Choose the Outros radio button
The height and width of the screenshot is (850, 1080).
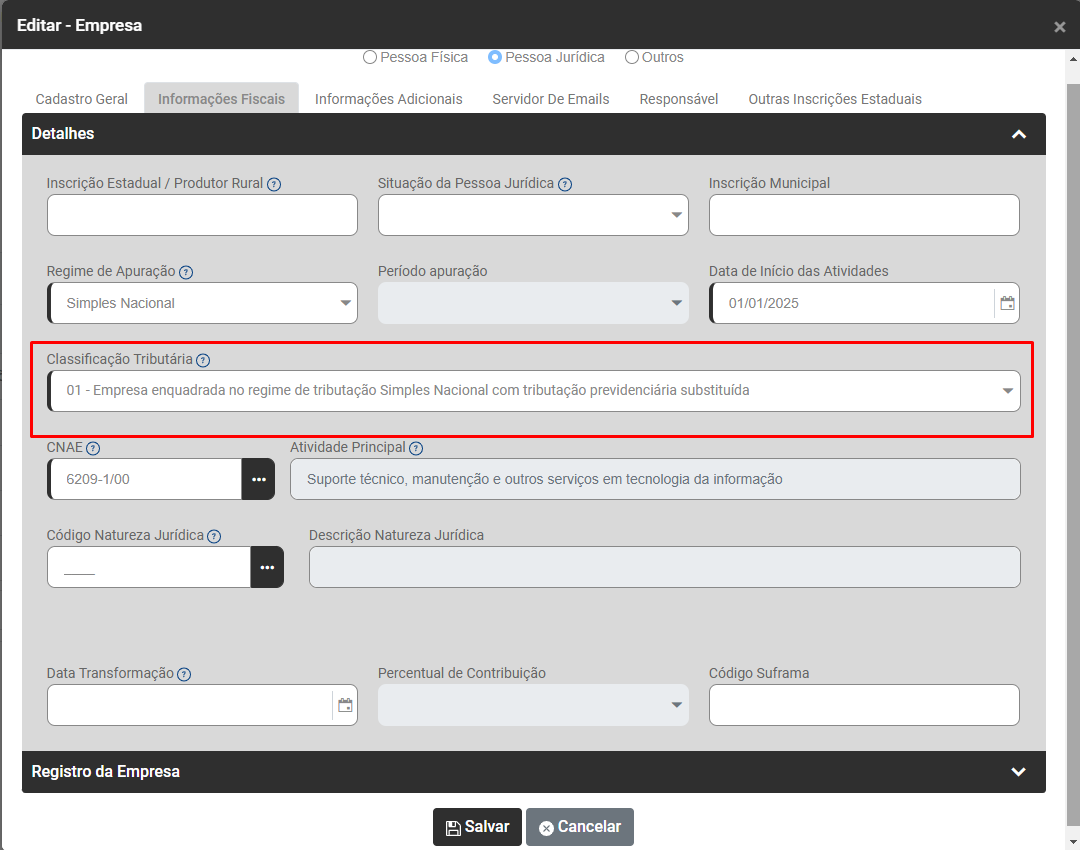click(x=632, y=58)
